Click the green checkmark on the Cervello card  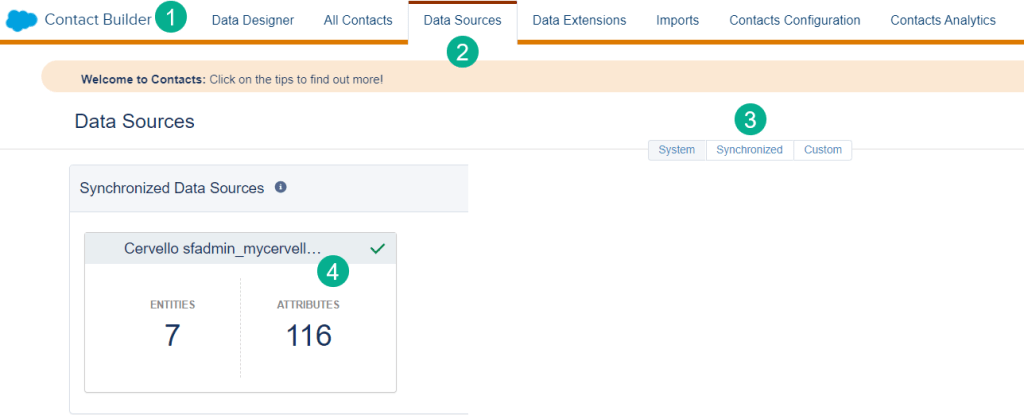click(x=377, y=248)
